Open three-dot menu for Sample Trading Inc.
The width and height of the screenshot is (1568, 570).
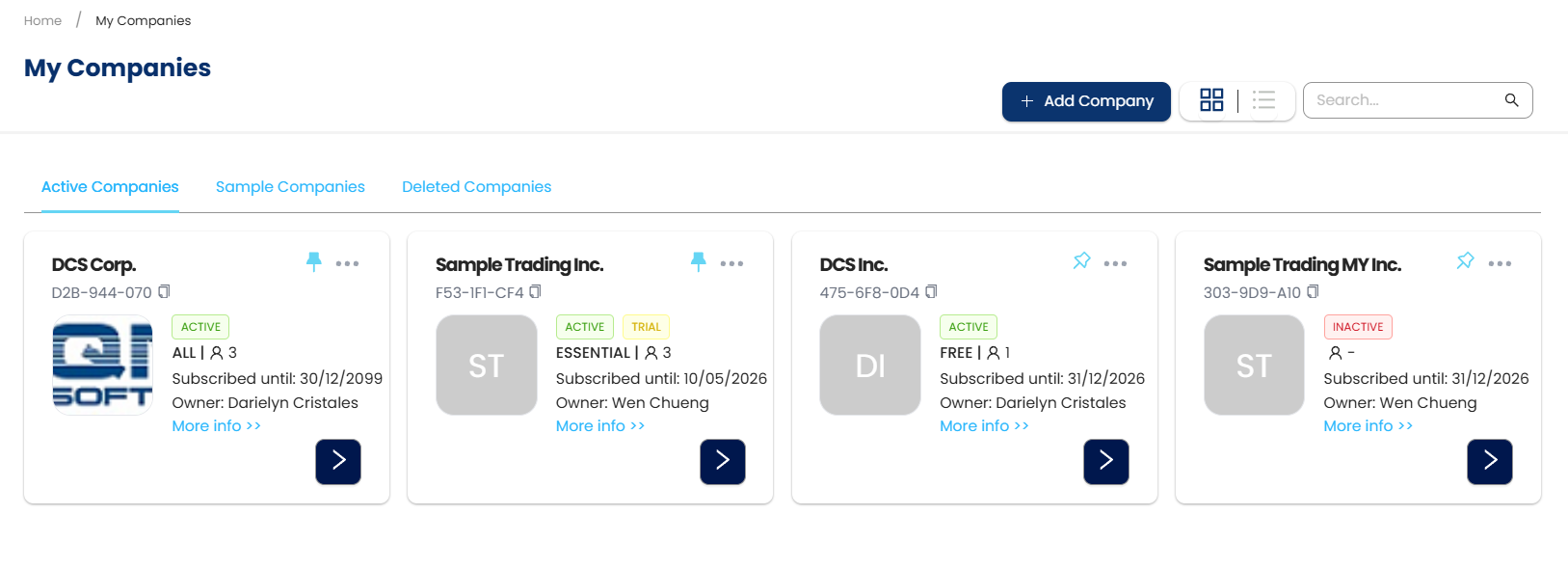(x=731, y=263)
